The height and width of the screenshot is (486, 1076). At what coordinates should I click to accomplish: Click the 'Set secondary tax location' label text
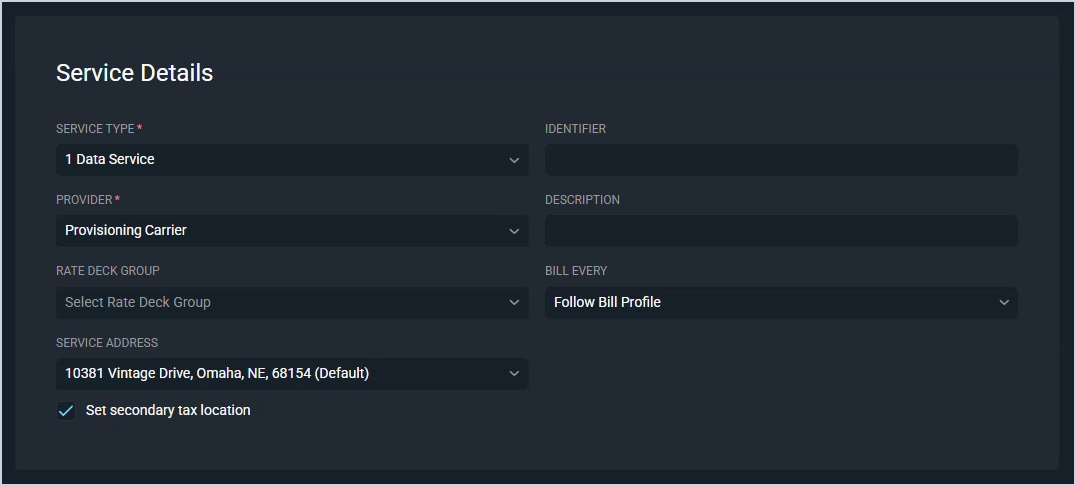tap(168, 410)
